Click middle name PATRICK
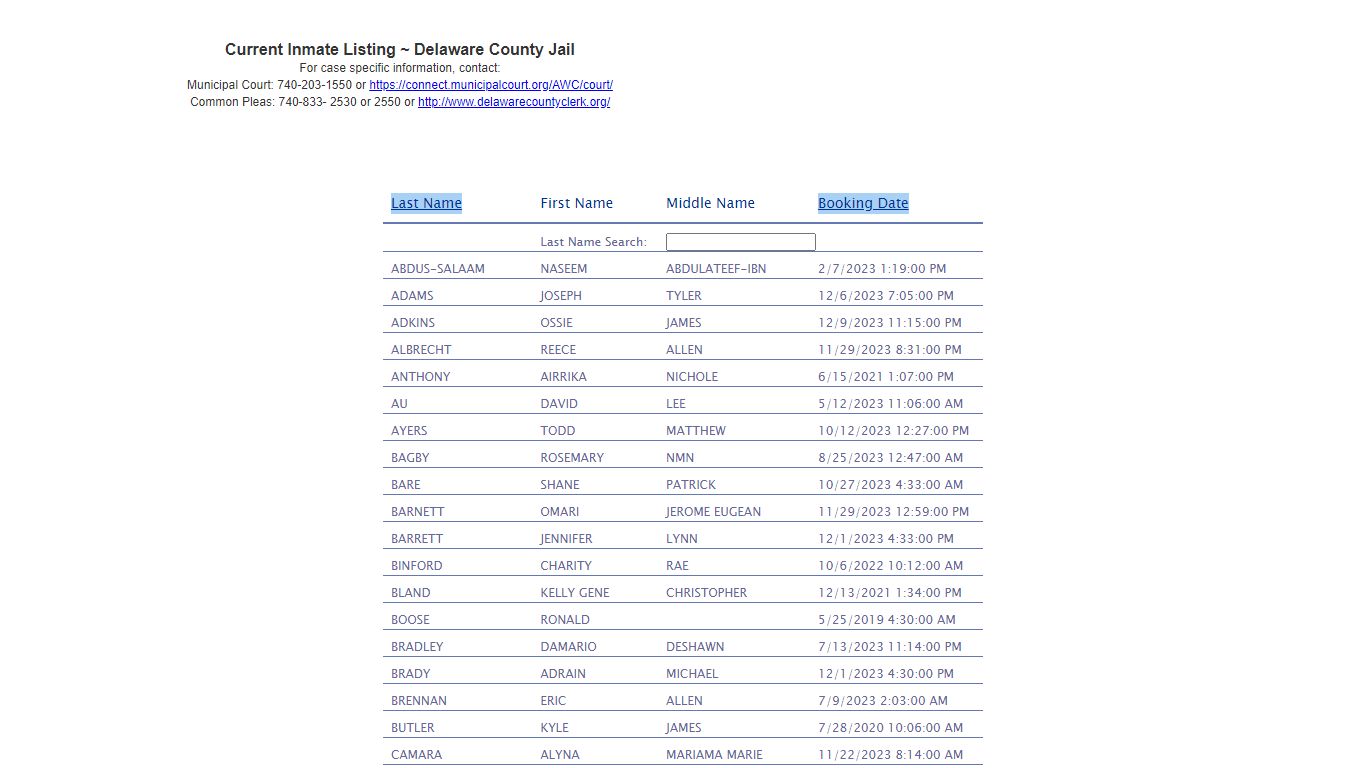This screenshot has height=768, width=1366. tap(691, 485)
